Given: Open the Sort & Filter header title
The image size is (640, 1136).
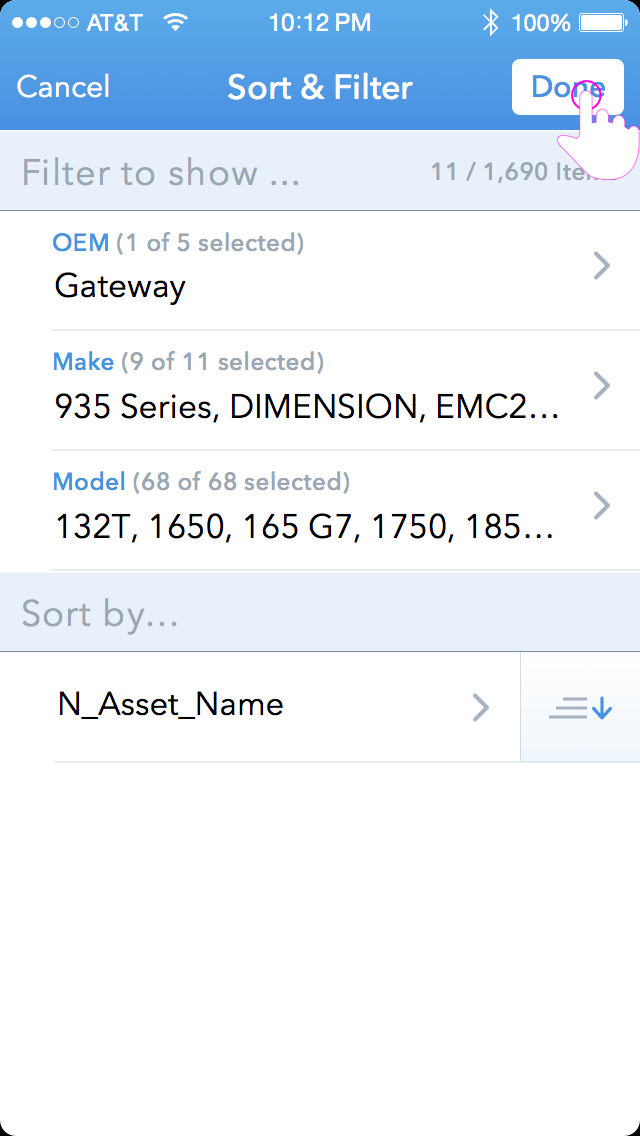Looking at the screenshot, I should 320,87.
